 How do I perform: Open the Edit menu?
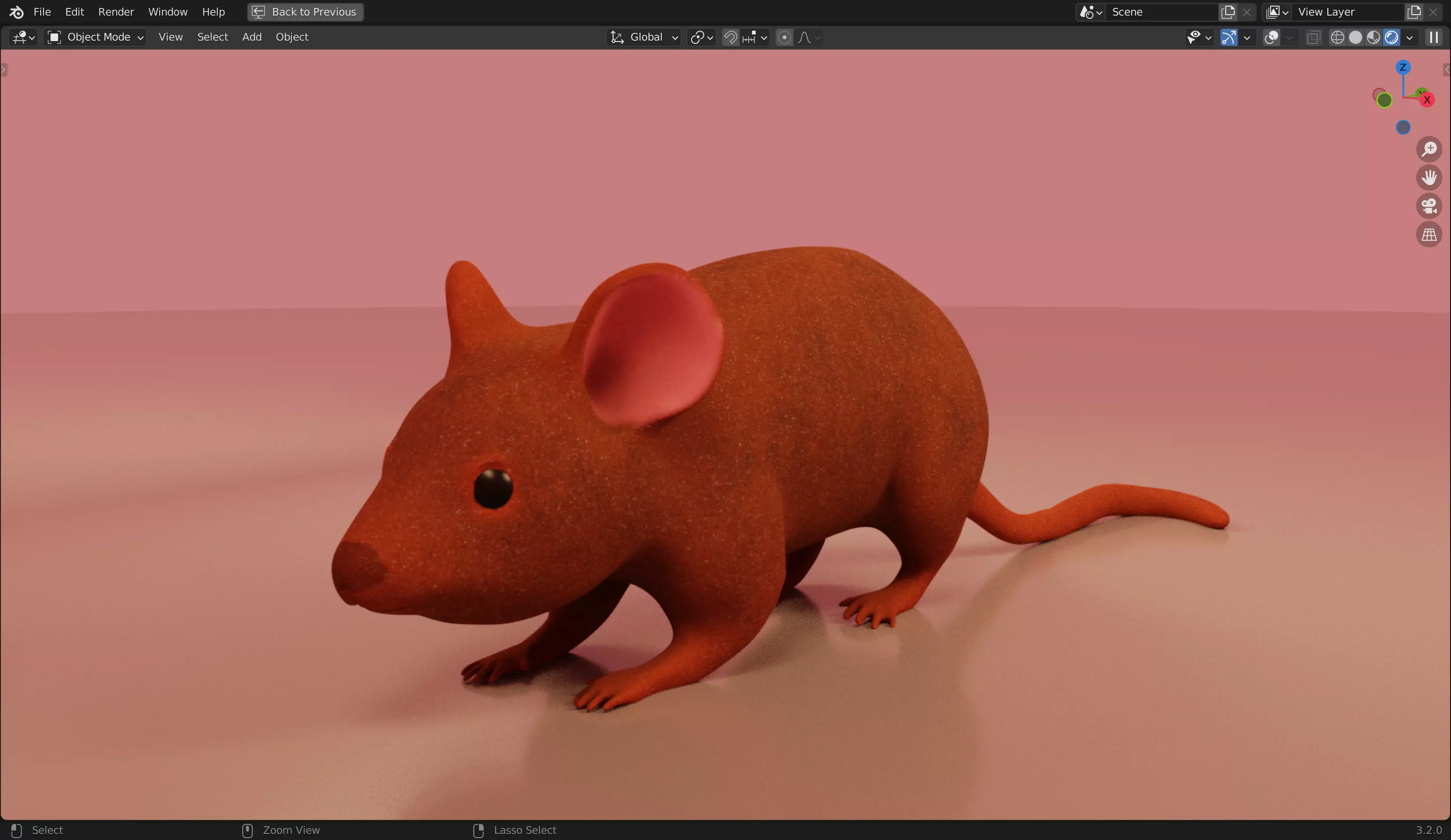coord(74,11)
